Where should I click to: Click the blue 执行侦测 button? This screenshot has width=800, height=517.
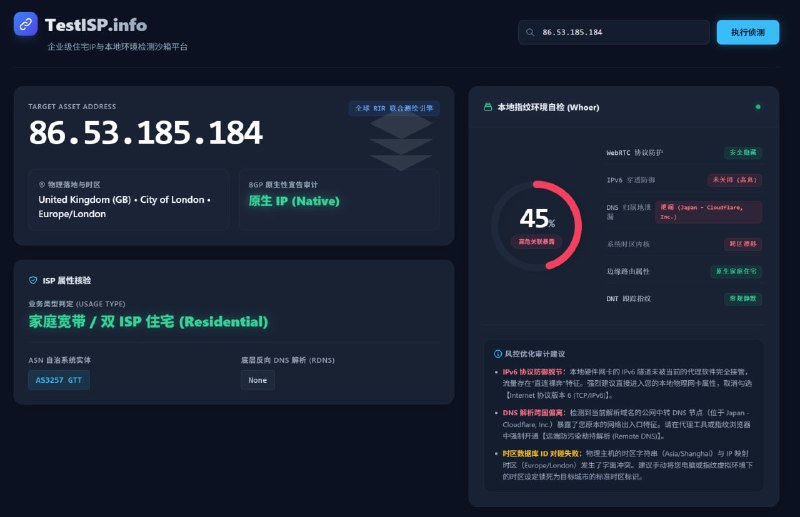[747, 32]
